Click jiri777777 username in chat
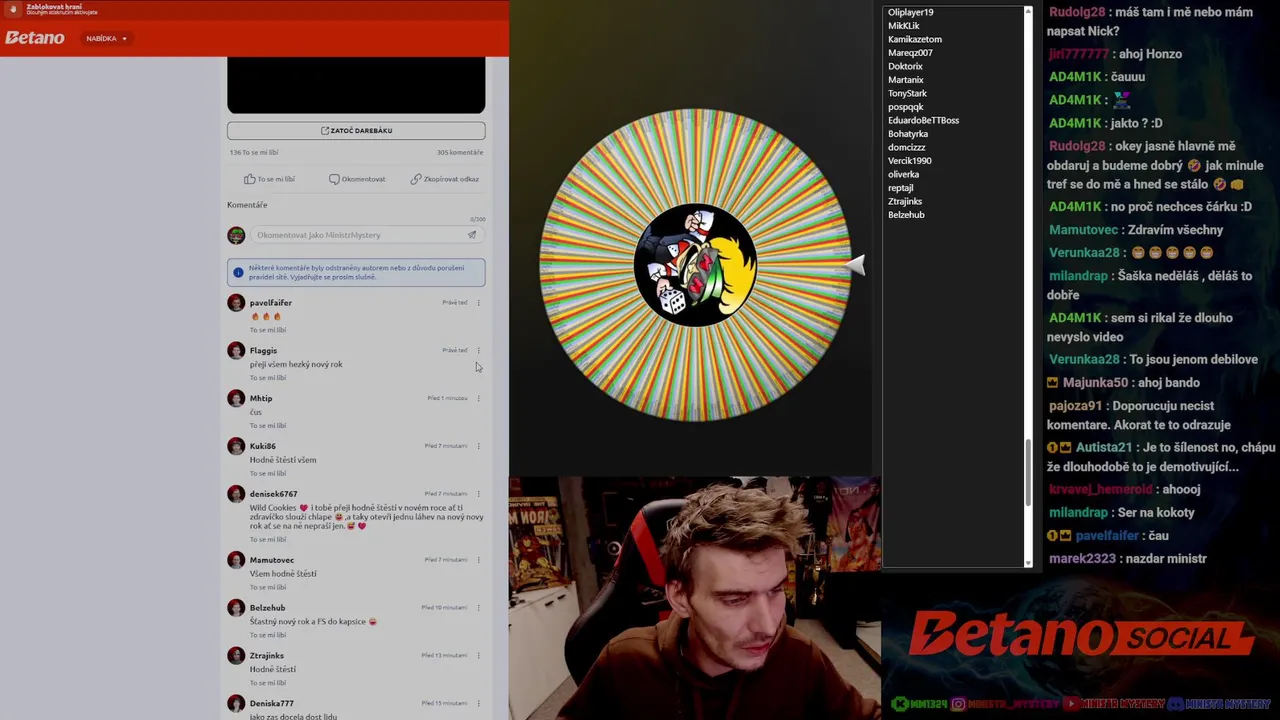 pyautogui.click(x=1079, y=54)
